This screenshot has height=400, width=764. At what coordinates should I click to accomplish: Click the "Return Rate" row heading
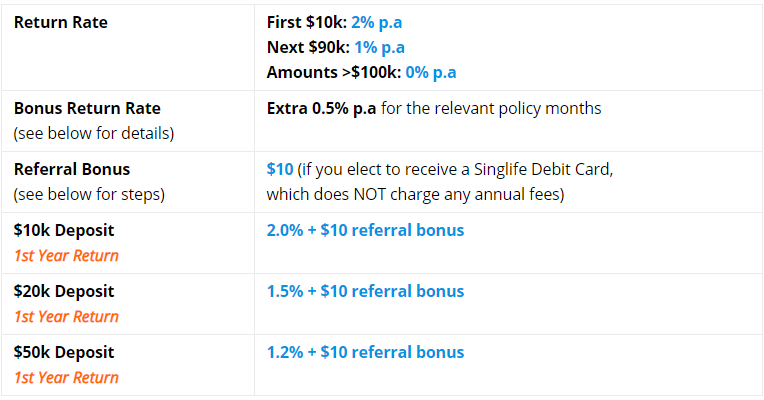coord(61,21)
